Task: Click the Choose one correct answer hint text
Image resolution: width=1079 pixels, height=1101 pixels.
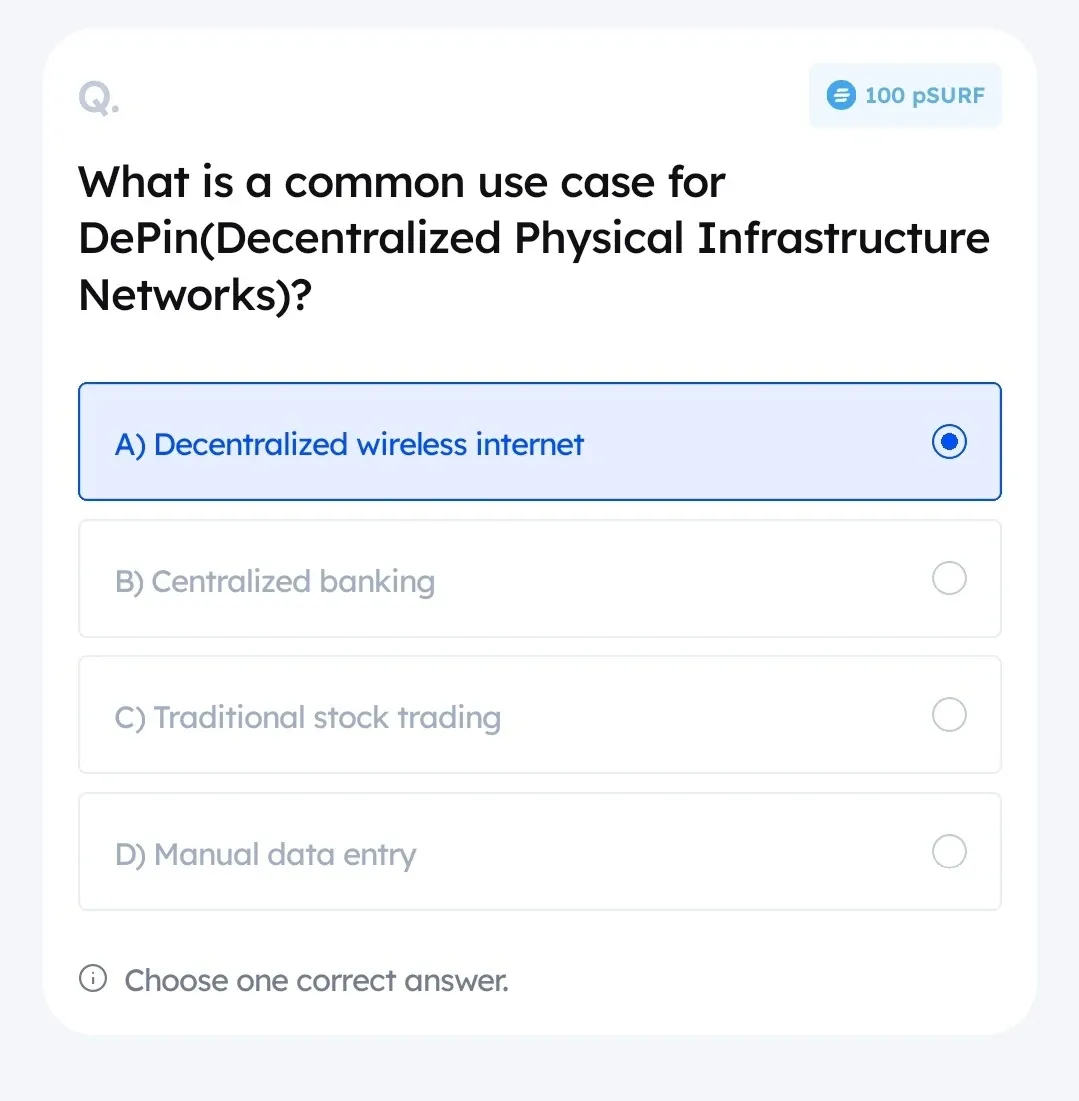Action: pyautogui.click(x=316, y=980)
